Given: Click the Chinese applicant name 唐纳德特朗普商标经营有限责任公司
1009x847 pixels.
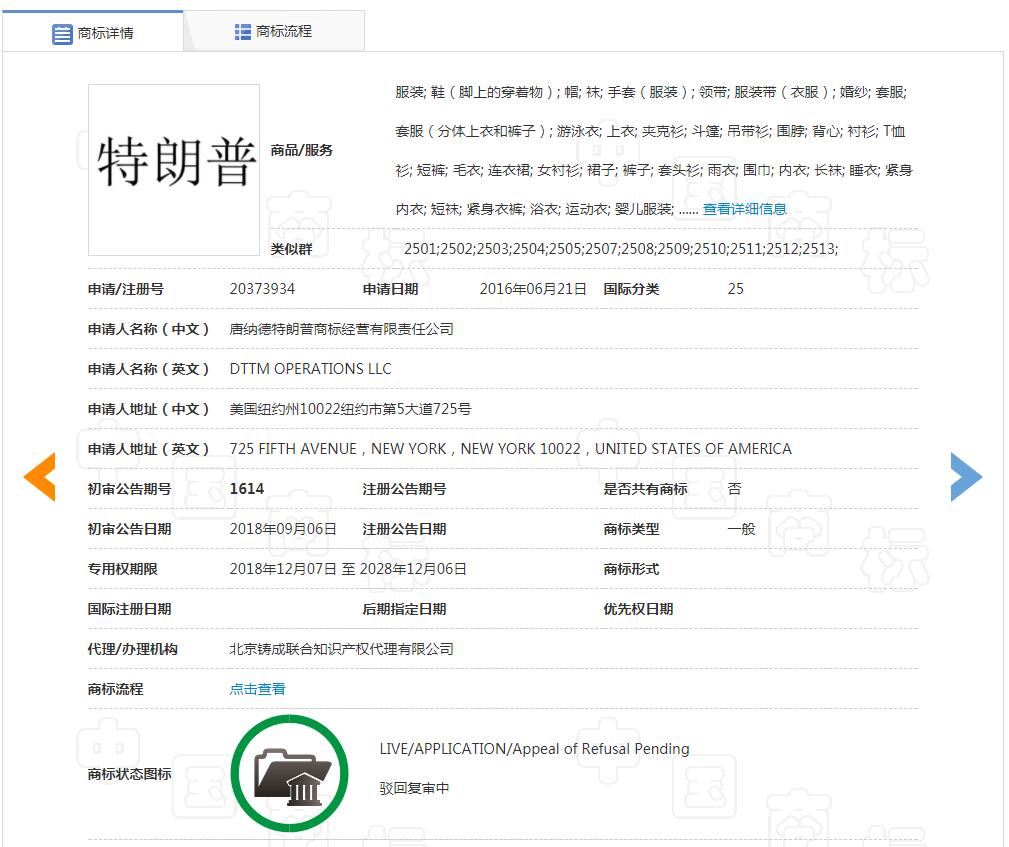Looking at the screenshot, I should tap(341, 329).
